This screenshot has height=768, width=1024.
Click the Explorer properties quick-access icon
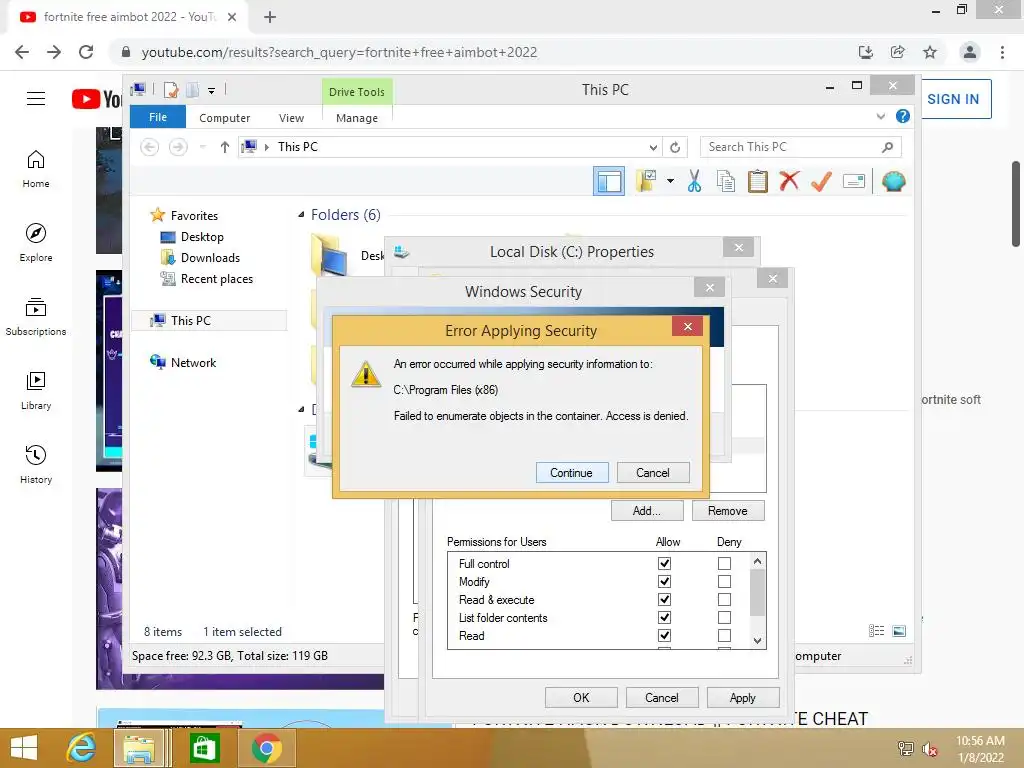coord(171,90)
